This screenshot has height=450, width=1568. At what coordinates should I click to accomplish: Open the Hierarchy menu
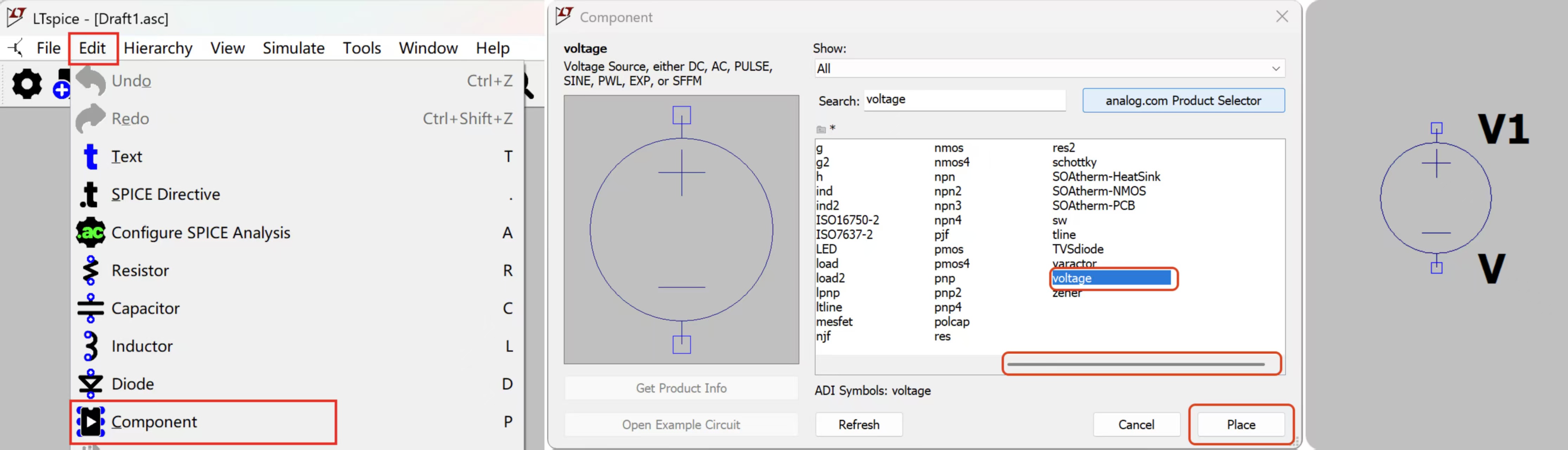pos(158,48)
